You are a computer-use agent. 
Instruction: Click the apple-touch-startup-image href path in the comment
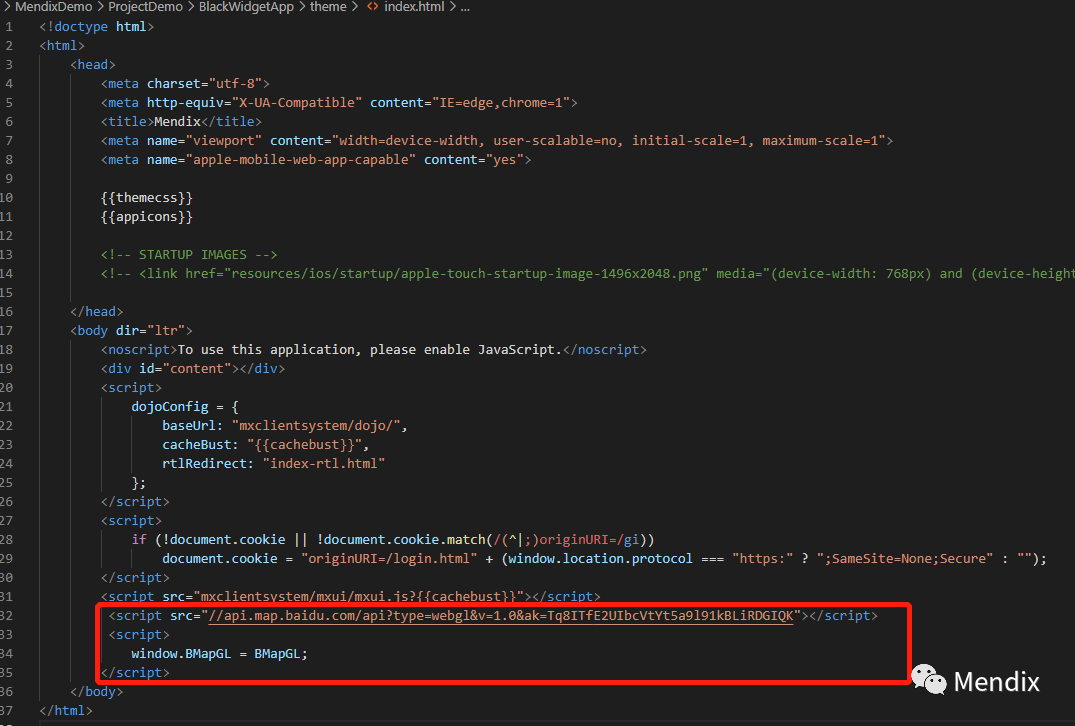point(466,274)
